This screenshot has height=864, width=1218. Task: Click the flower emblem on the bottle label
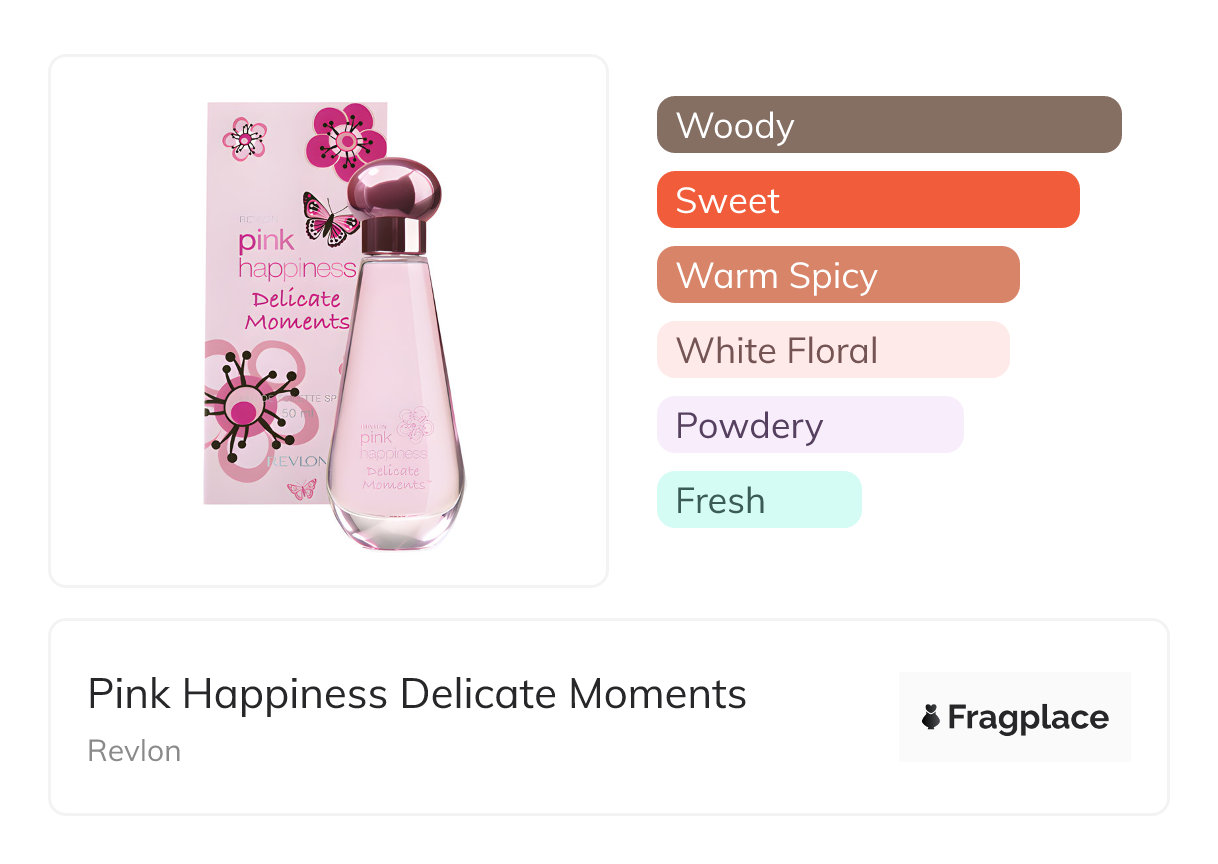tap(414, 423)
